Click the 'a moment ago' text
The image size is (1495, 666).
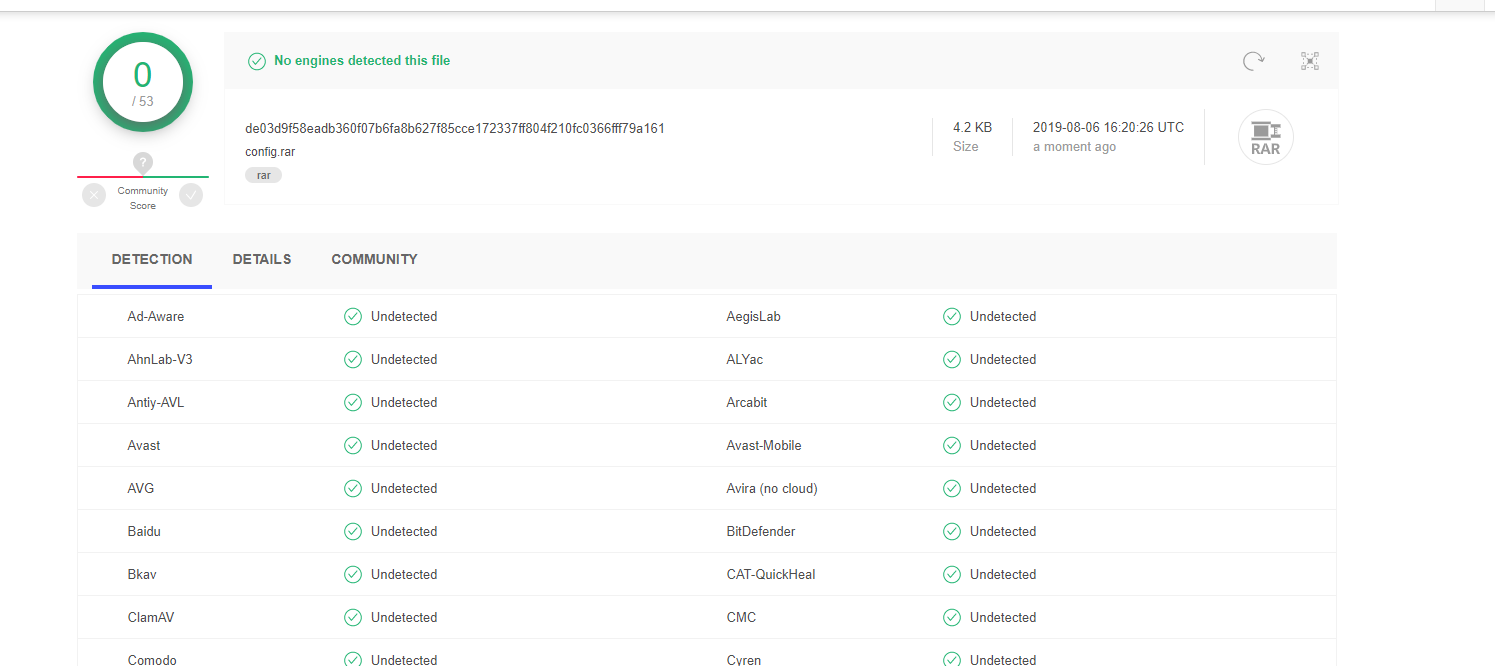point(1074,147)
